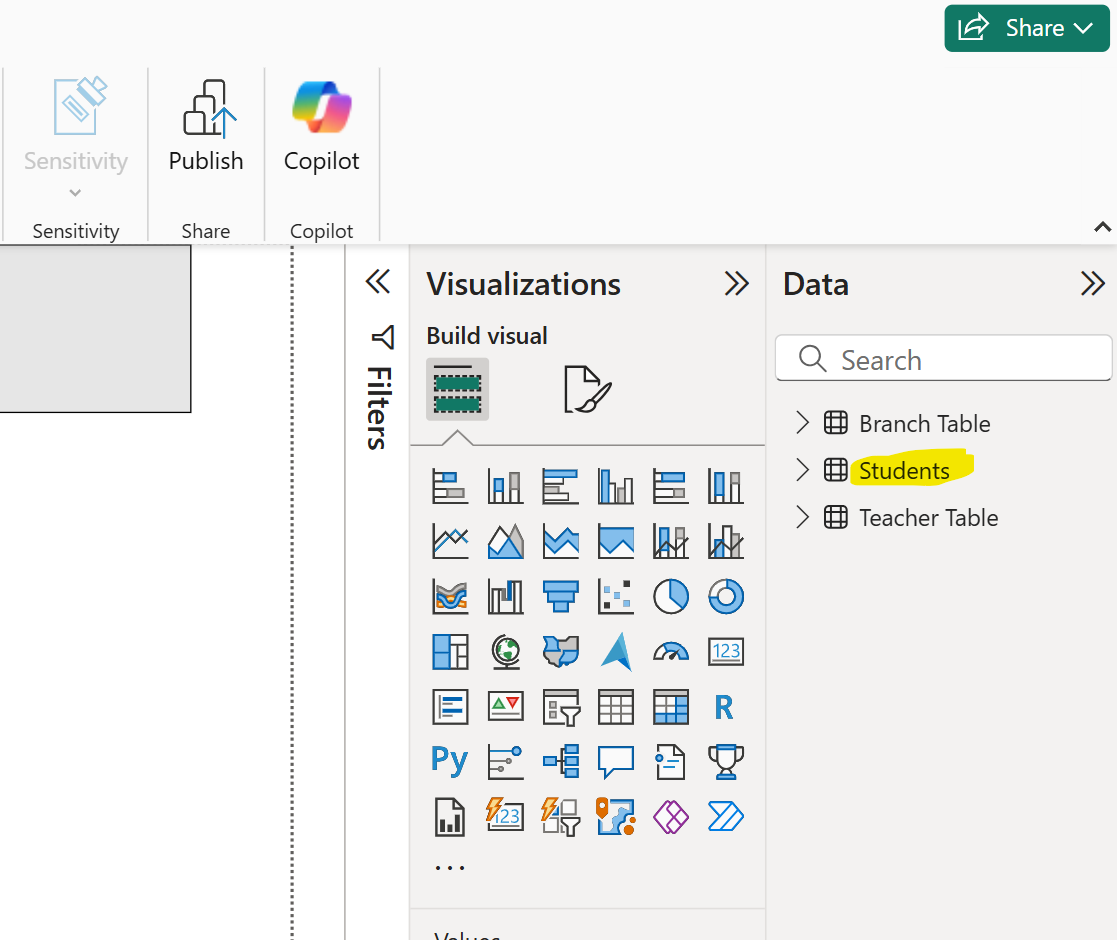
Task: Select the Waterfall chart visual
Action: [x=505, y=596]
